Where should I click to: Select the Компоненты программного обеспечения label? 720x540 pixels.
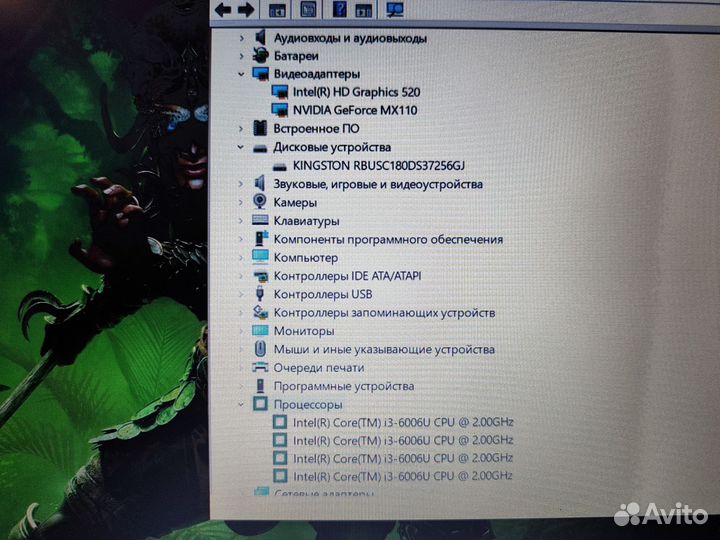[388, 239]
